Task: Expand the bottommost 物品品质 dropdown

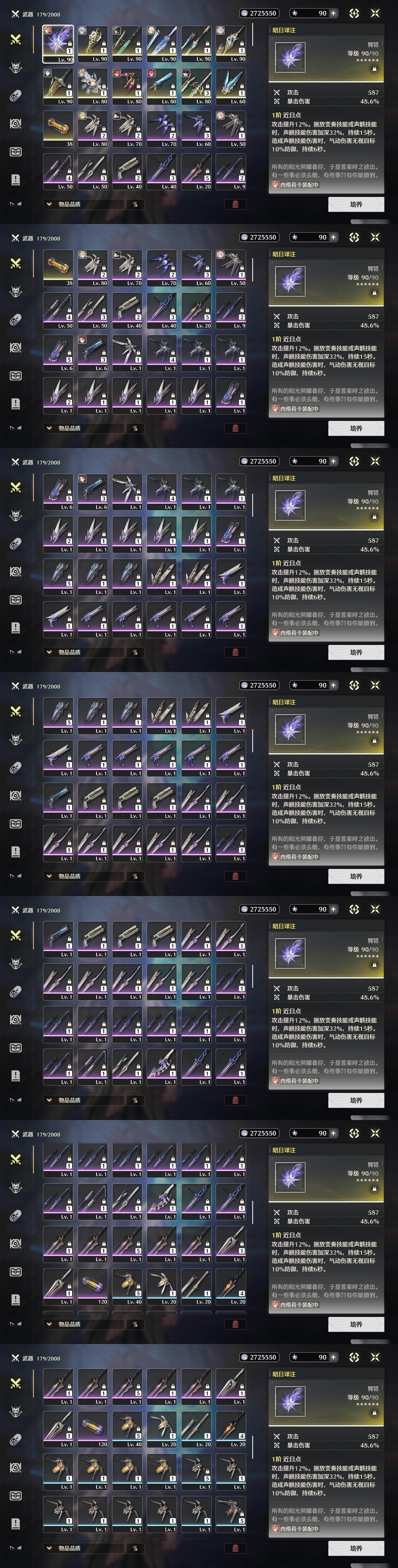Action: click(x=83, y=1548)
